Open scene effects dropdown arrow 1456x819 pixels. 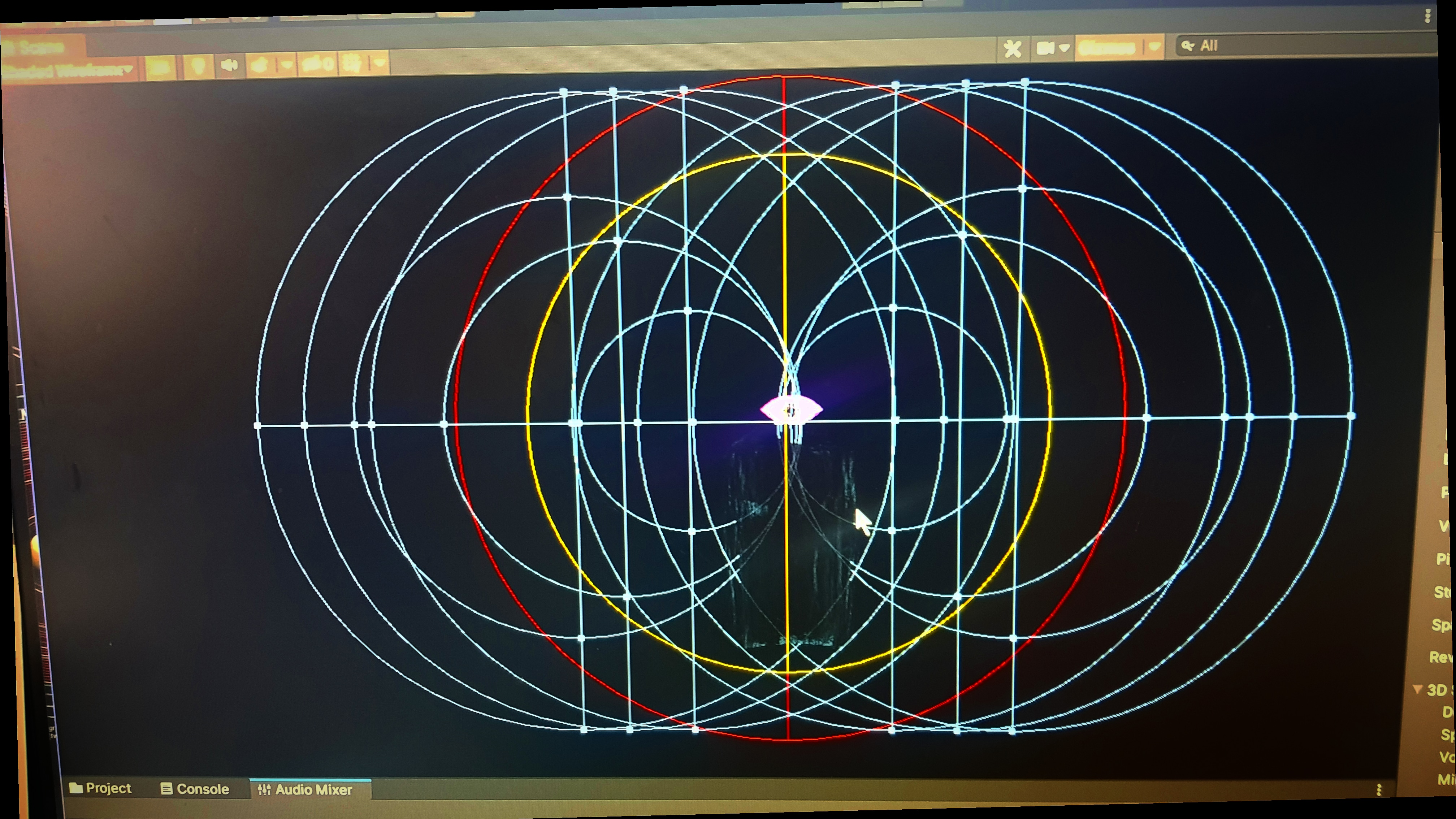287,65
